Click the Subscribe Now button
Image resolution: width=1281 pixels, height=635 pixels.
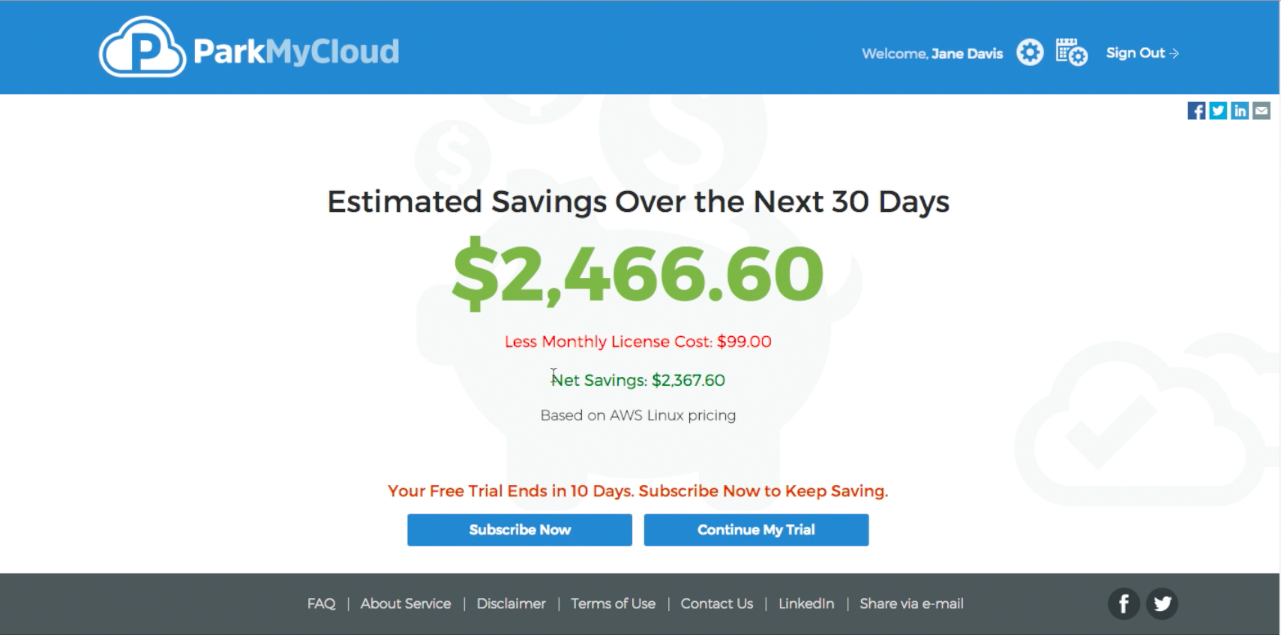point(519,529)
